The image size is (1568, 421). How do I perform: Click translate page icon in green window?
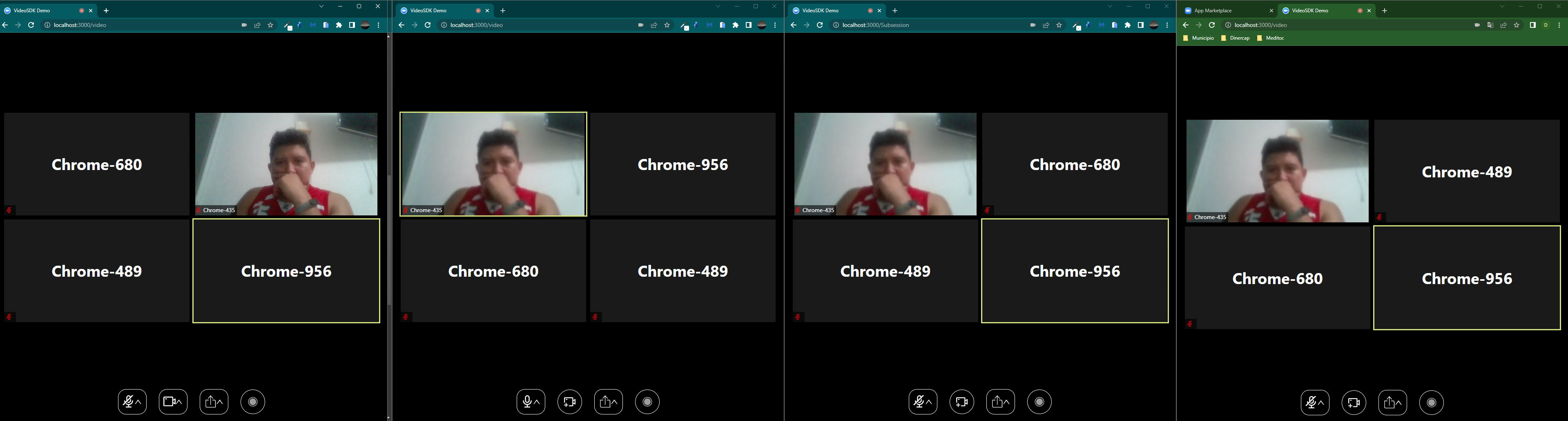(x=1490, y=25)
